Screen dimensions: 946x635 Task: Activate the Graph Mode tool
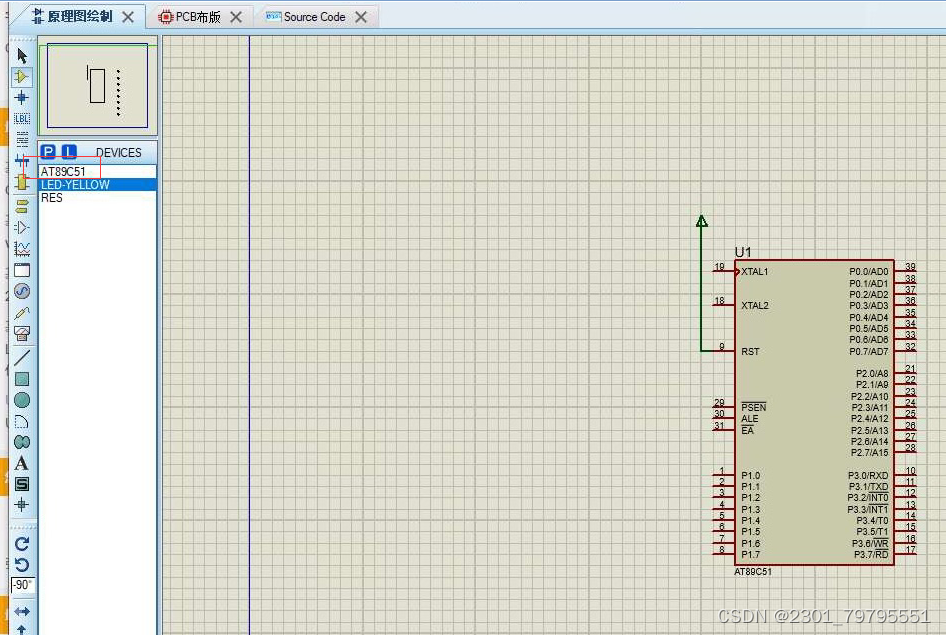click(22, 248)
